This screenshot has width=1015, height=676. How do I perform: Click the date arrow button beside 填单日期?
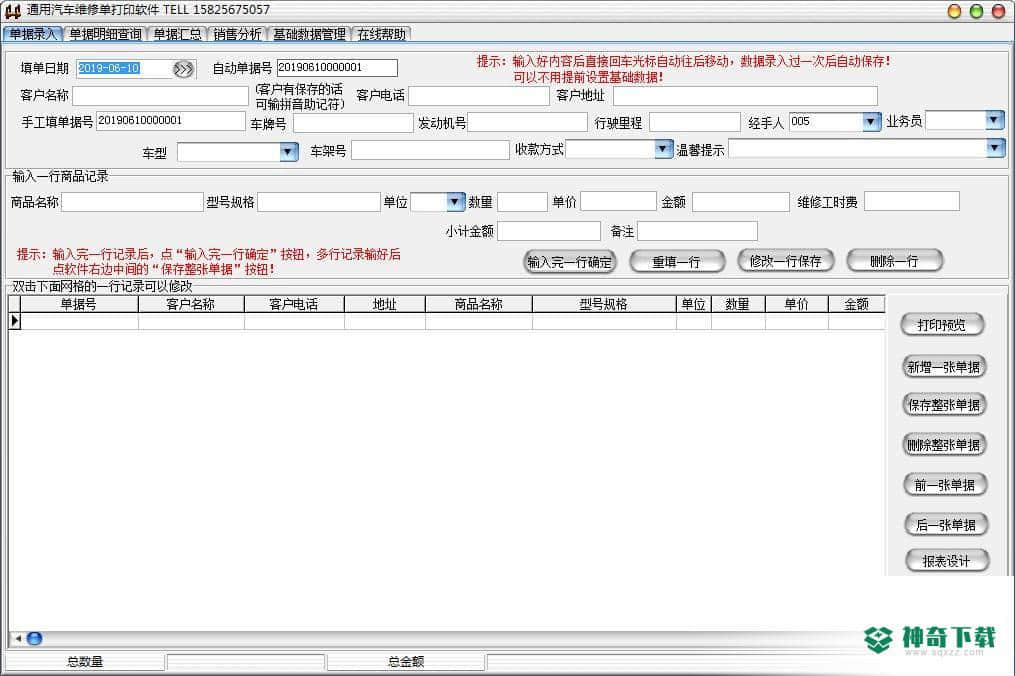click(183, 69)
